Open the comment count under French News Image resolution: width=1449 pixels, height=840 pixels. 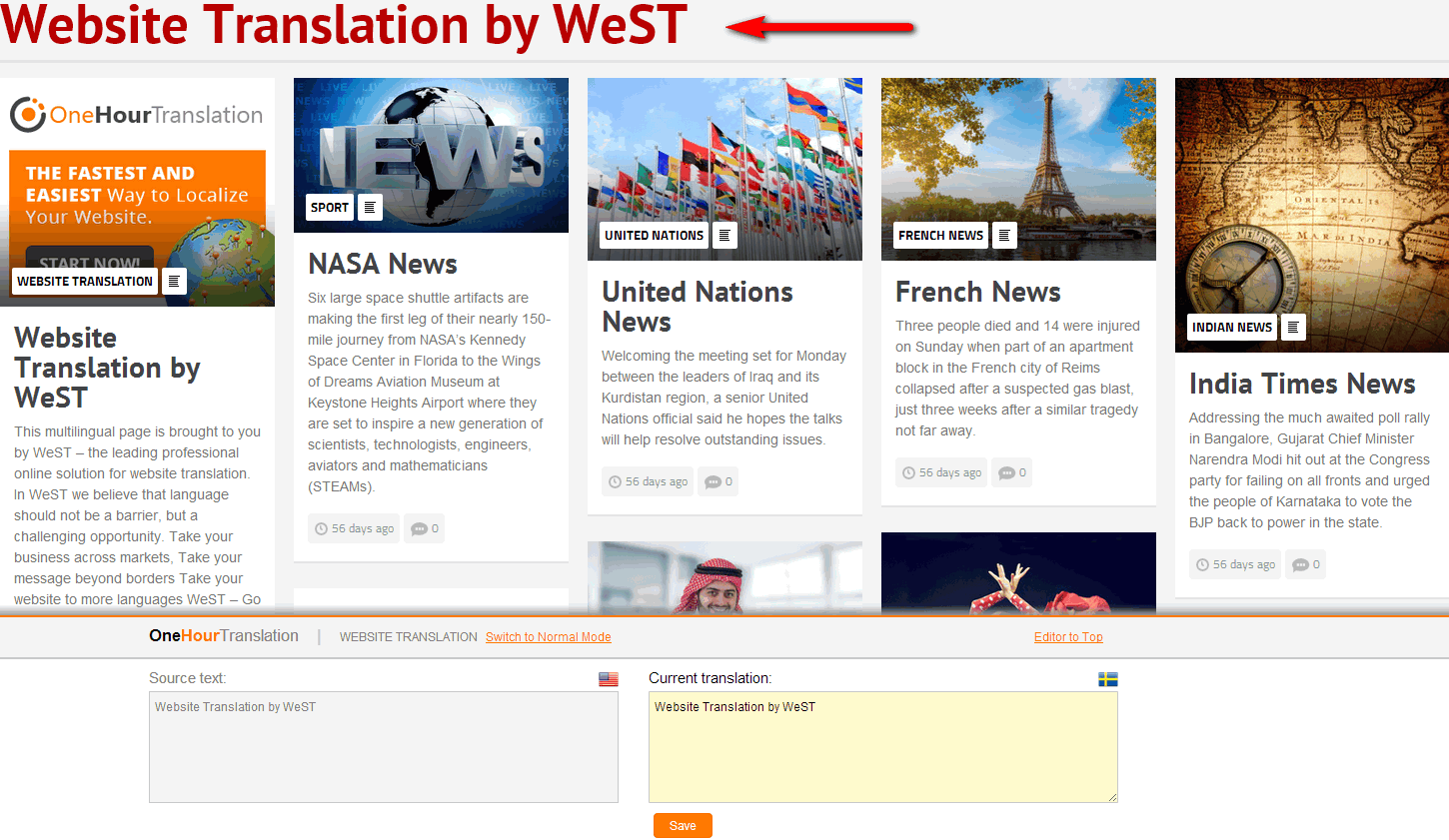[x=1012, y=472]
